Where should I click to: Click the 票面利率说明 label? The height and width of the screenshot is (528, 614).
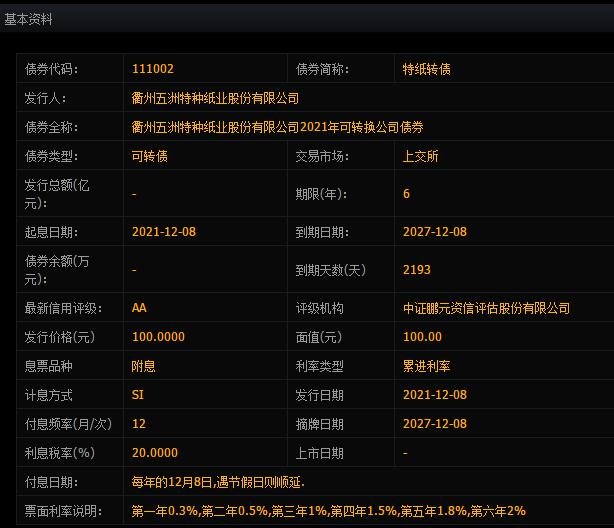63,511
